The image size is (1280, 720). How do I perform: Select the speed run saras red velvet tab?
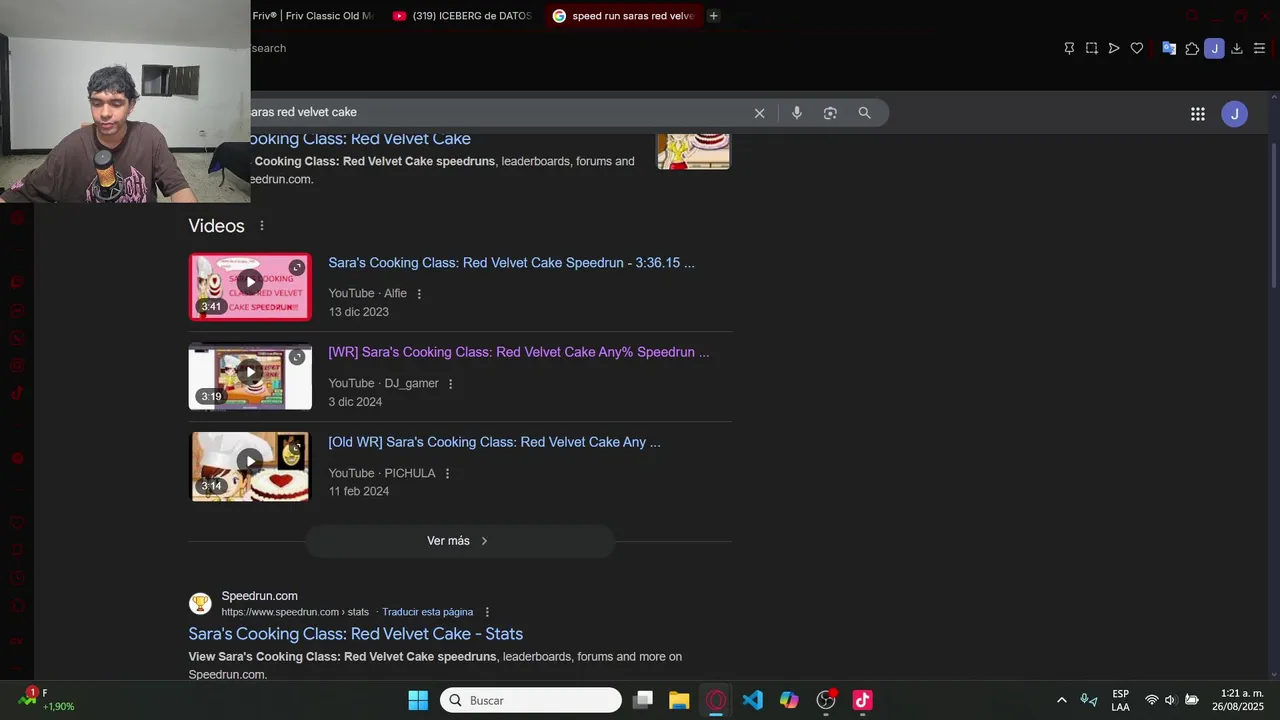pos(624,16)
